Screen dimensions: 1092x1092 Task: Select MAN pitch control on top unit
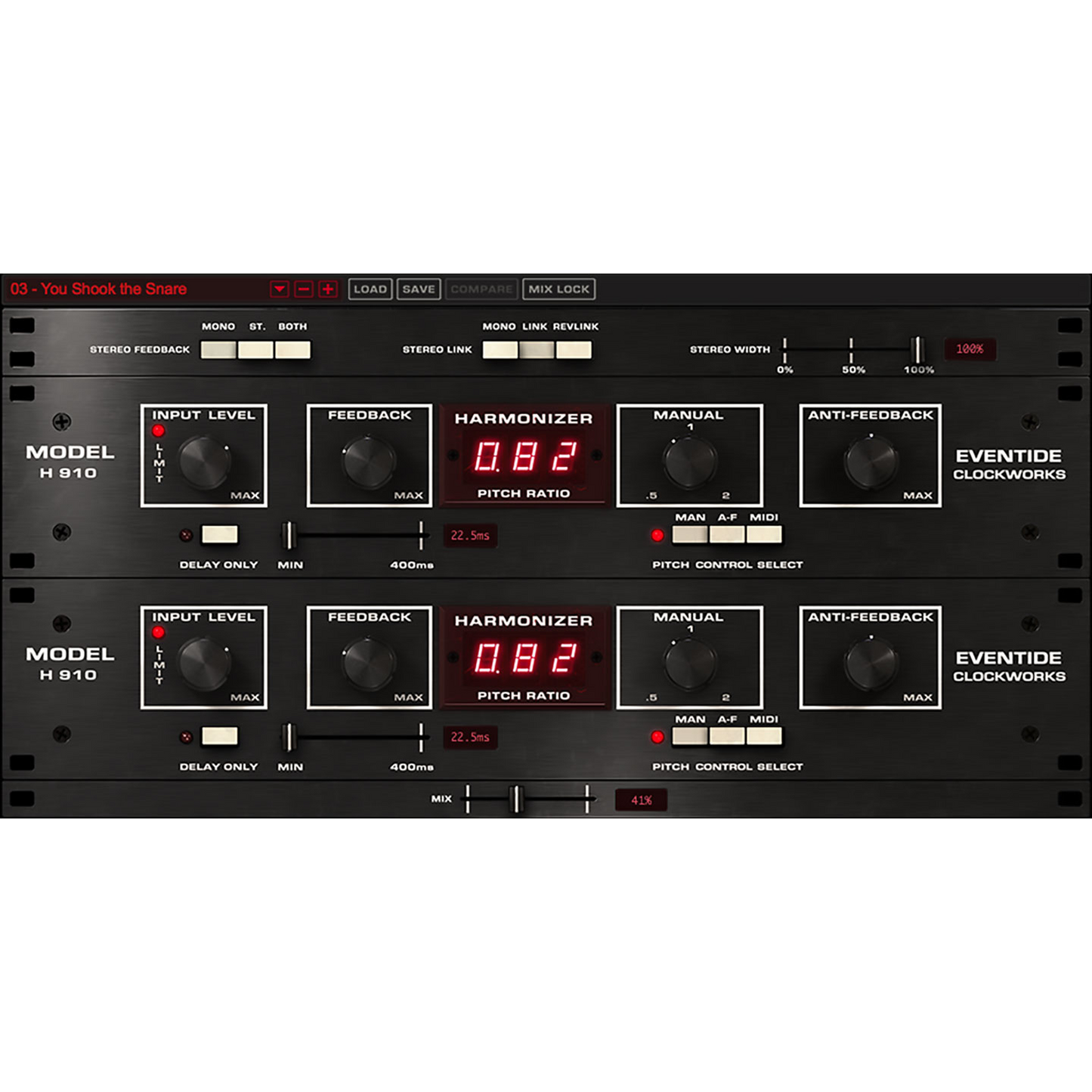coord(690,535)
